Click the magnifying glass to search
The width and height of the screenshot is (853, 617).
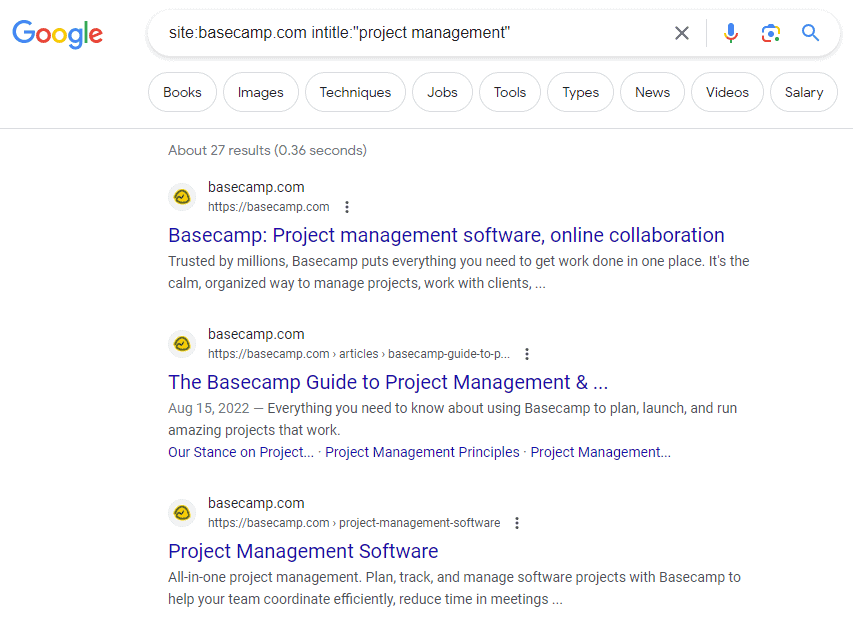[x=810, y=32]
